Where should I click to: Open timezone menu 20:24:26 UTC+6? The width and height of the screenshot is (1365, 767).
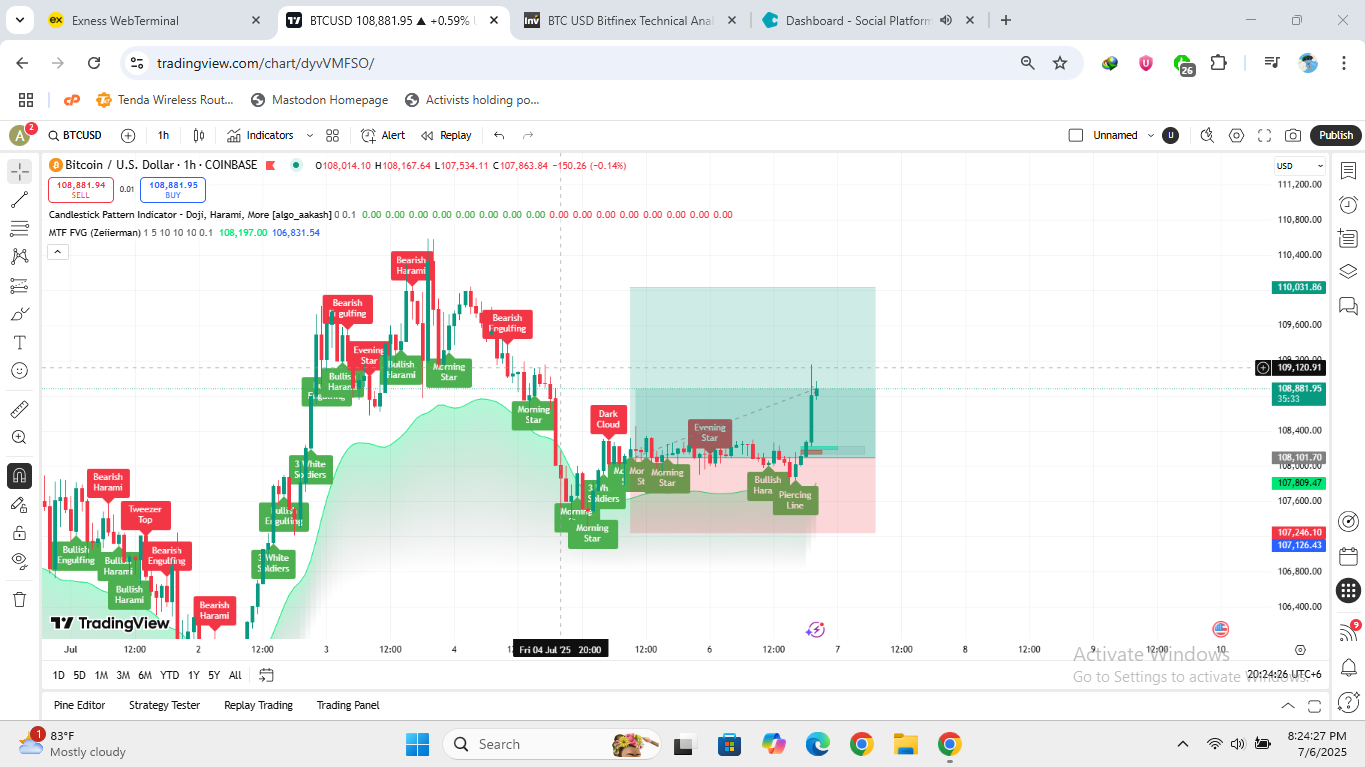(1284, 675)
